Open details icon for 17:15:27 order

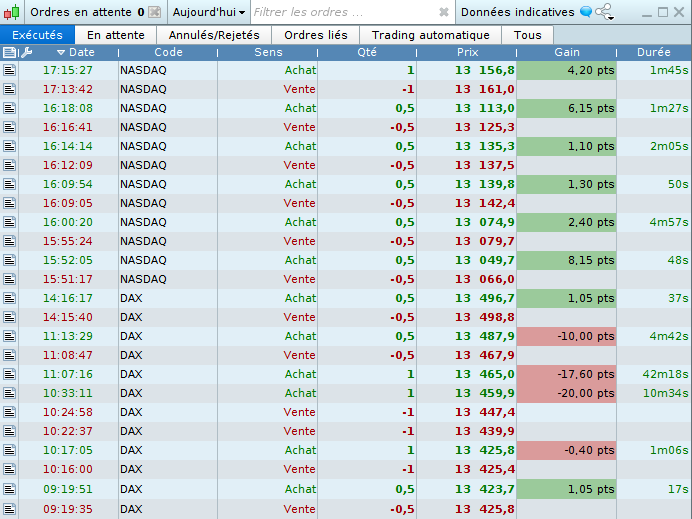tap(10, 70)
